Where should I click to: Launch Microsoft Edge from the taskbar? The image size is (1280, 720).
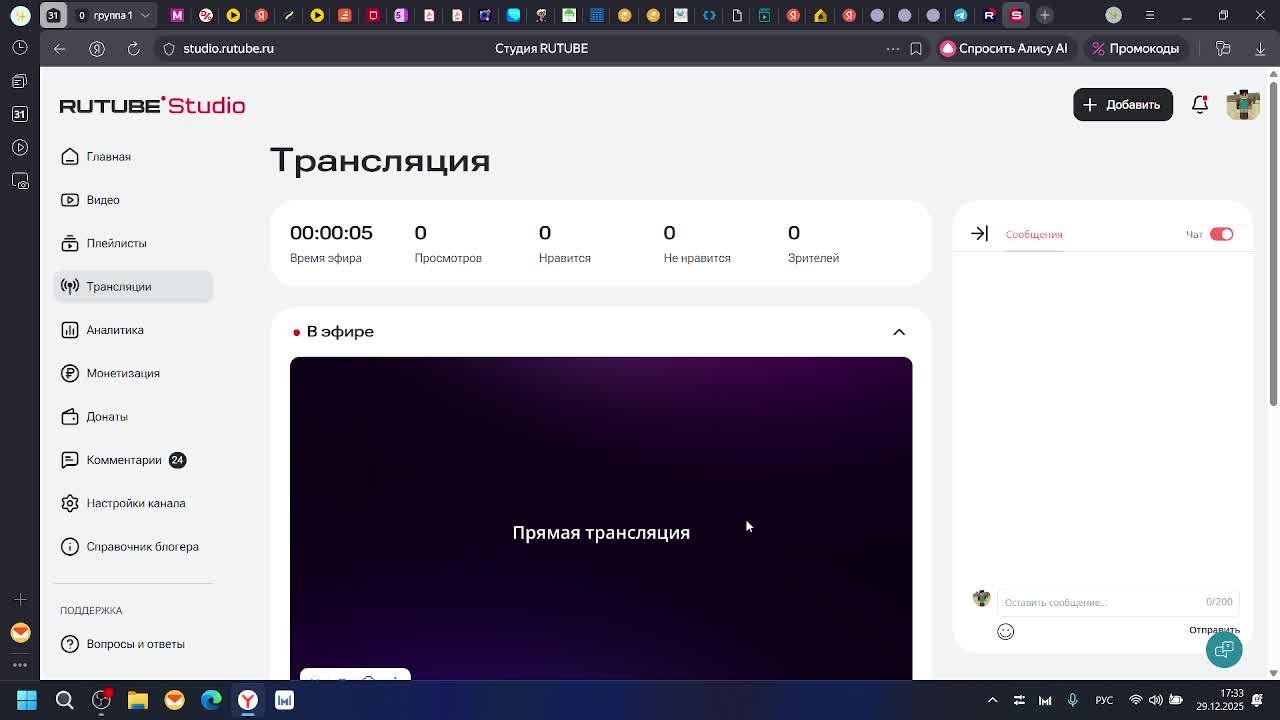pos(211,700)
